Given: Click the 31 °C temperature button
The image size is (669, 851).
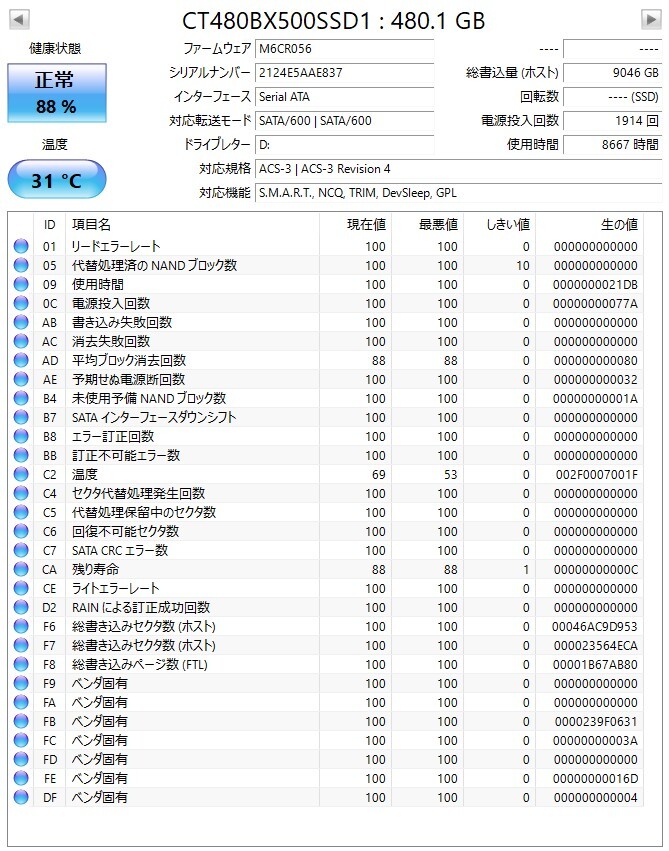Looking at the screenshot, I should (x=57, y=180).
